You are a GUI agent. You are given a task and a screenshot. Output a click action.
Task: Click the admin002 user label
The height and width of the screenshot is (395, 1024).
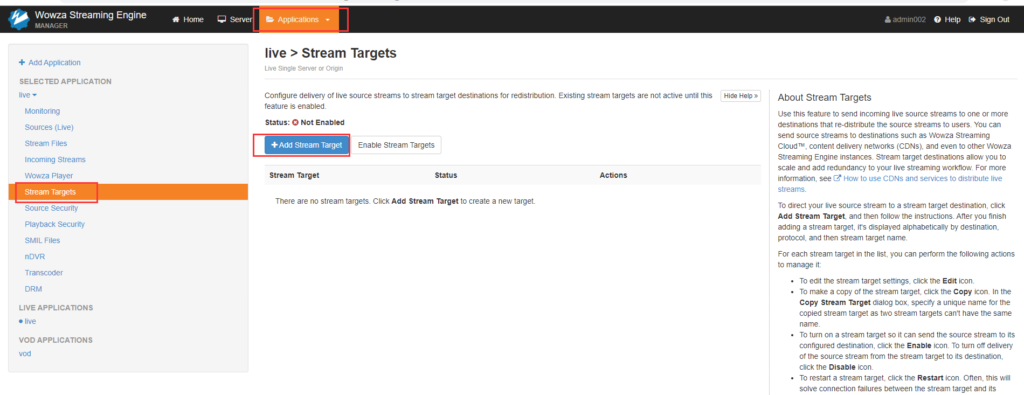(905, 20)
